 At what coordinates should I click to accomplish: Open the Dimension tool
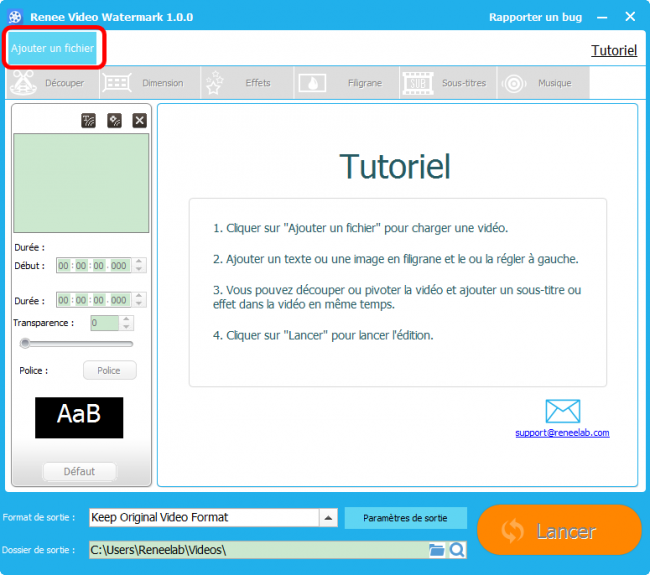click(150, 83)
